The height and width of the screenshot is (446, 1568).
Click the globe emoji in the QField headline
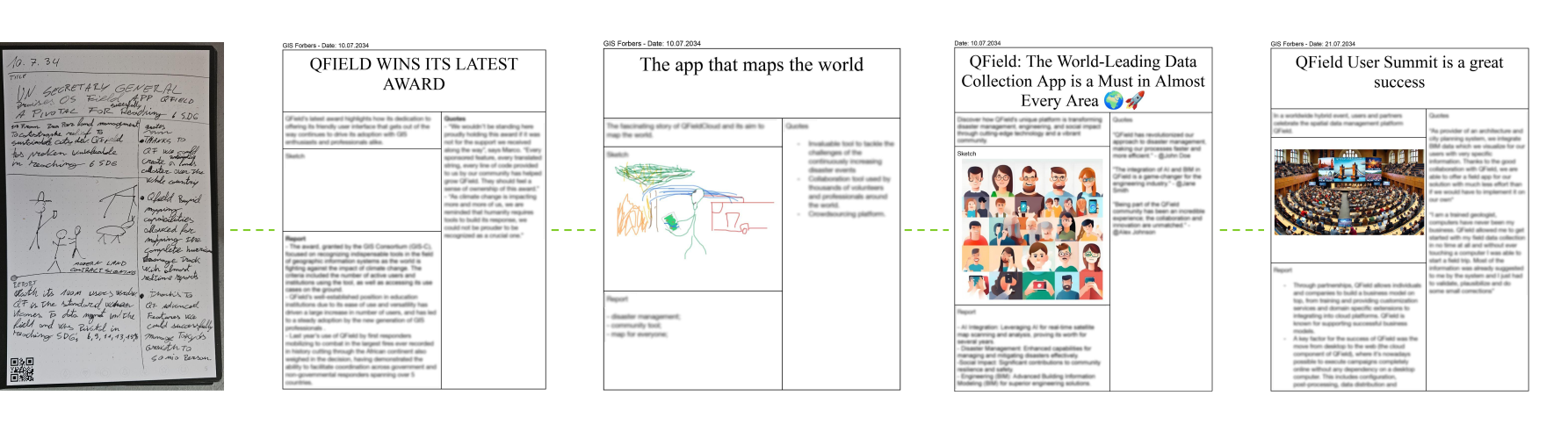1113,101
